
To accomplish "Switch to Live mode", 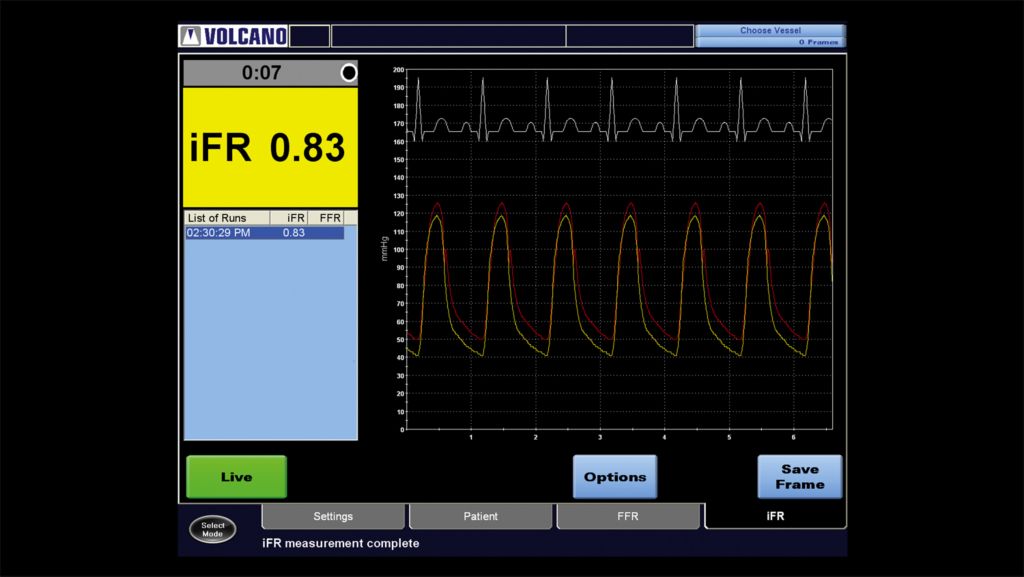I will [x=236, y=477].
